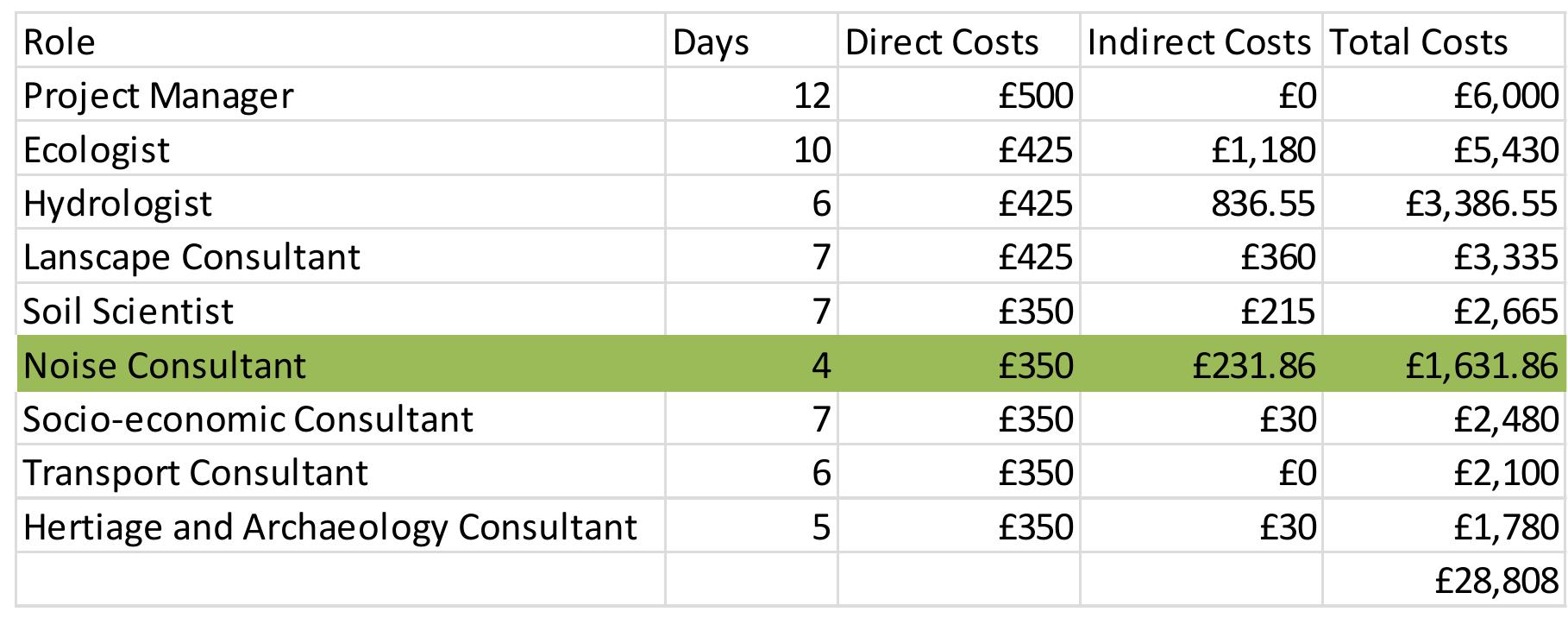
Task: Click the highlighted Noise Consultant cell
Action: [x=341, y=365]
